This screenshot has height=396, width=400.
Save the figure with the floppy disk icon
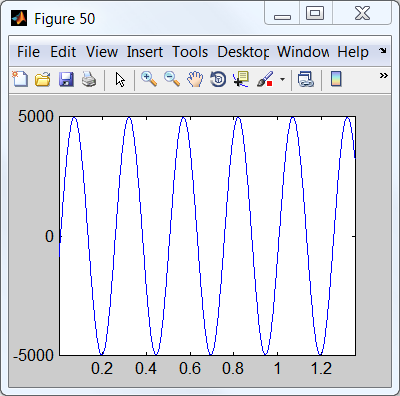[x=66, y=80]
